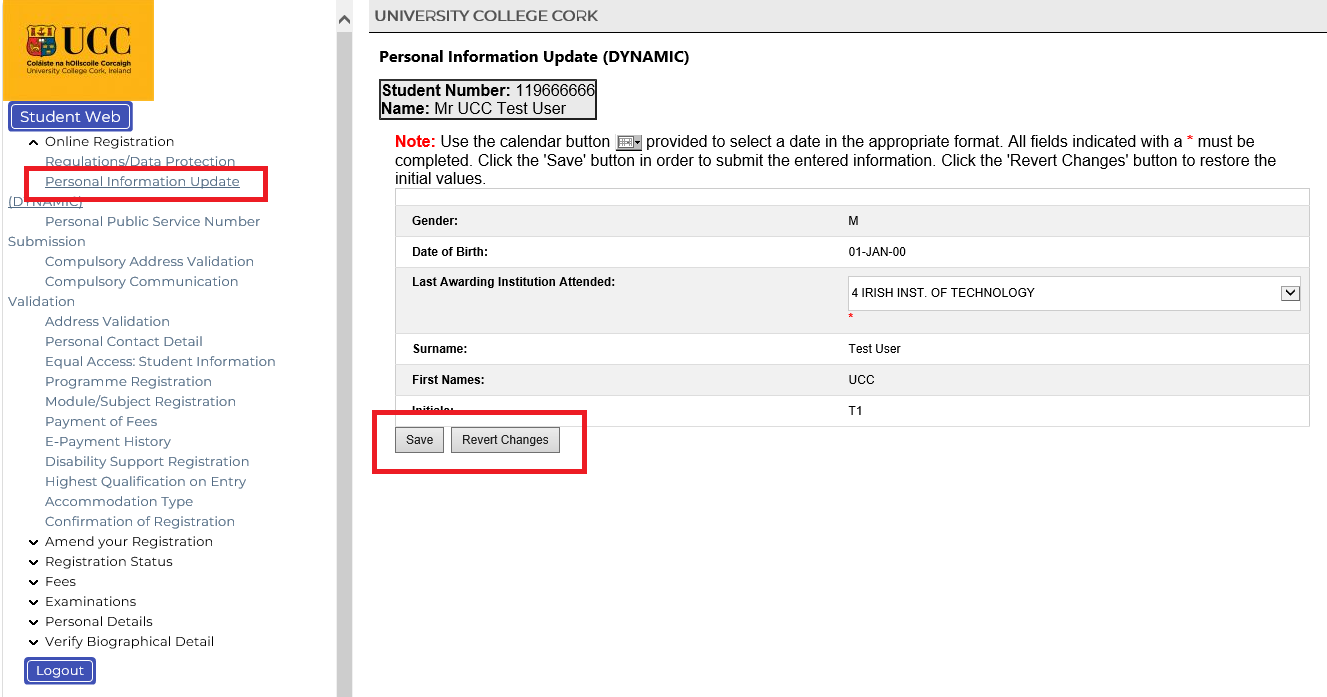
Task: Click the Gender value M
Action: pos(853,221)
